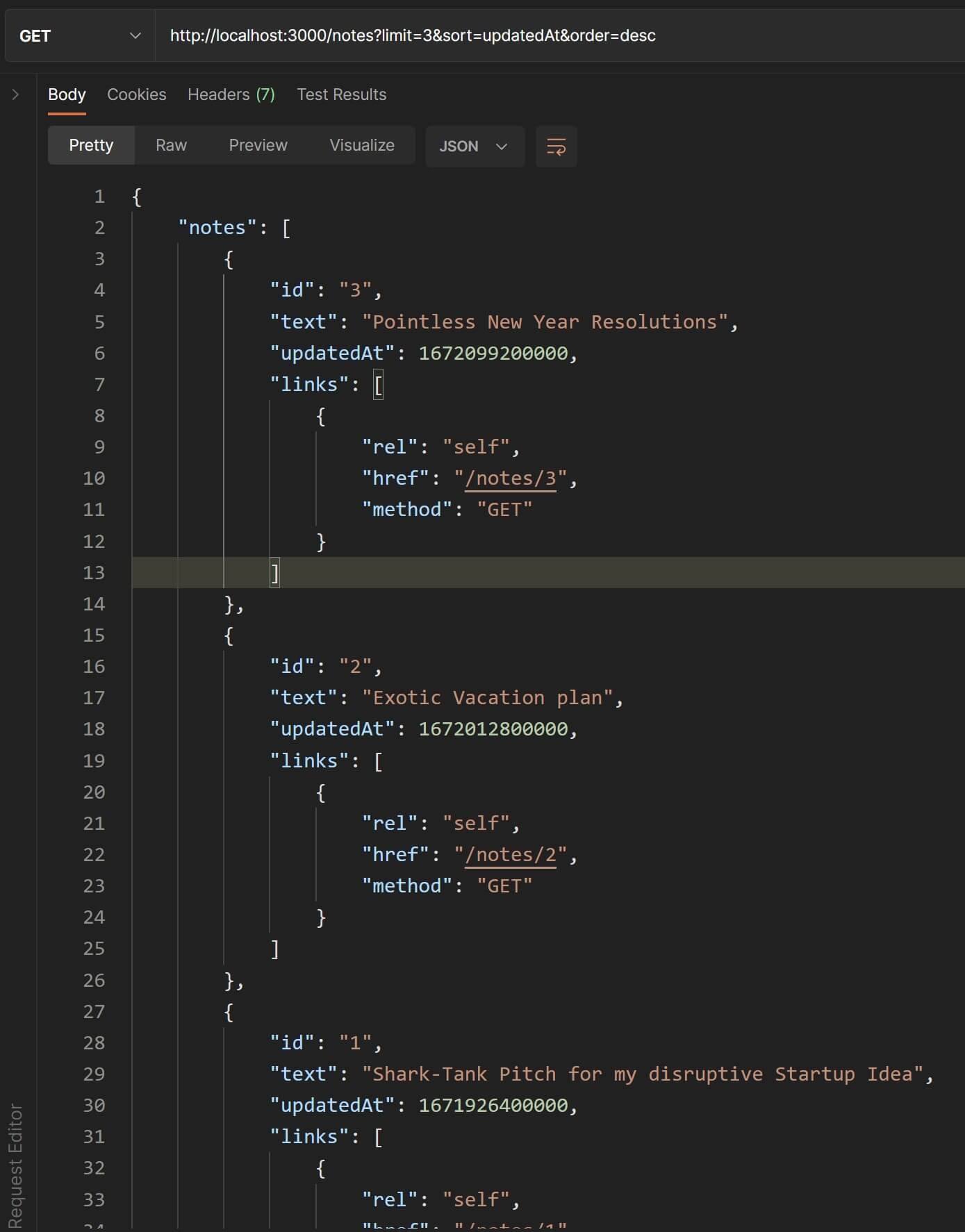Click the Shark-Tank Pitch text value
This screenshot has height=1232, width=965.
click(643, 1074)
